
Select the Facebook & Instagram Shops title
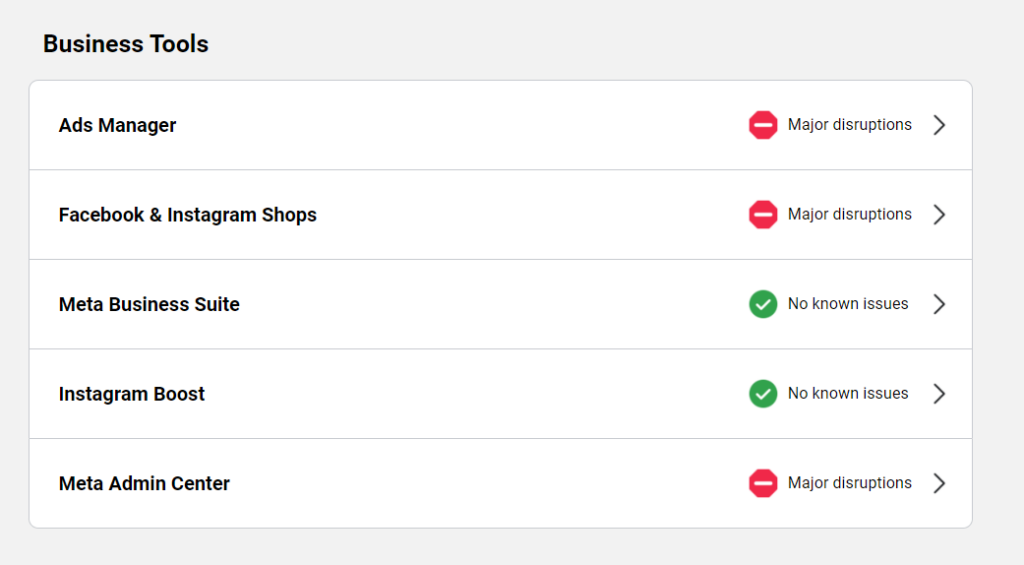(187, 215)
